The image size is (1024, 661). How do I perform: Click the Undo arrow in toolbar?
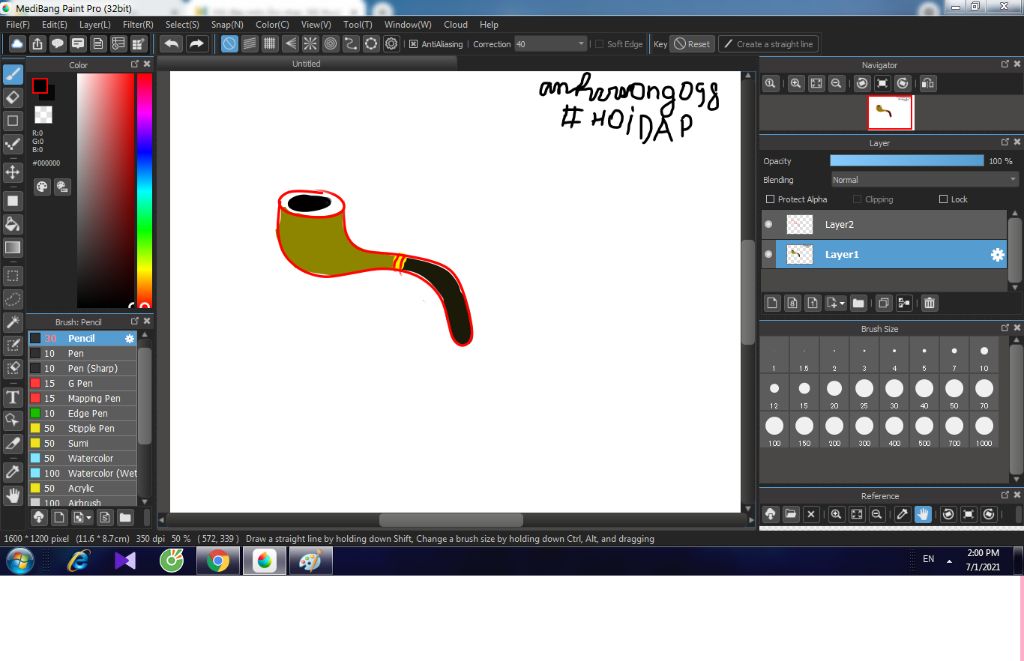[x=172, y=44]
